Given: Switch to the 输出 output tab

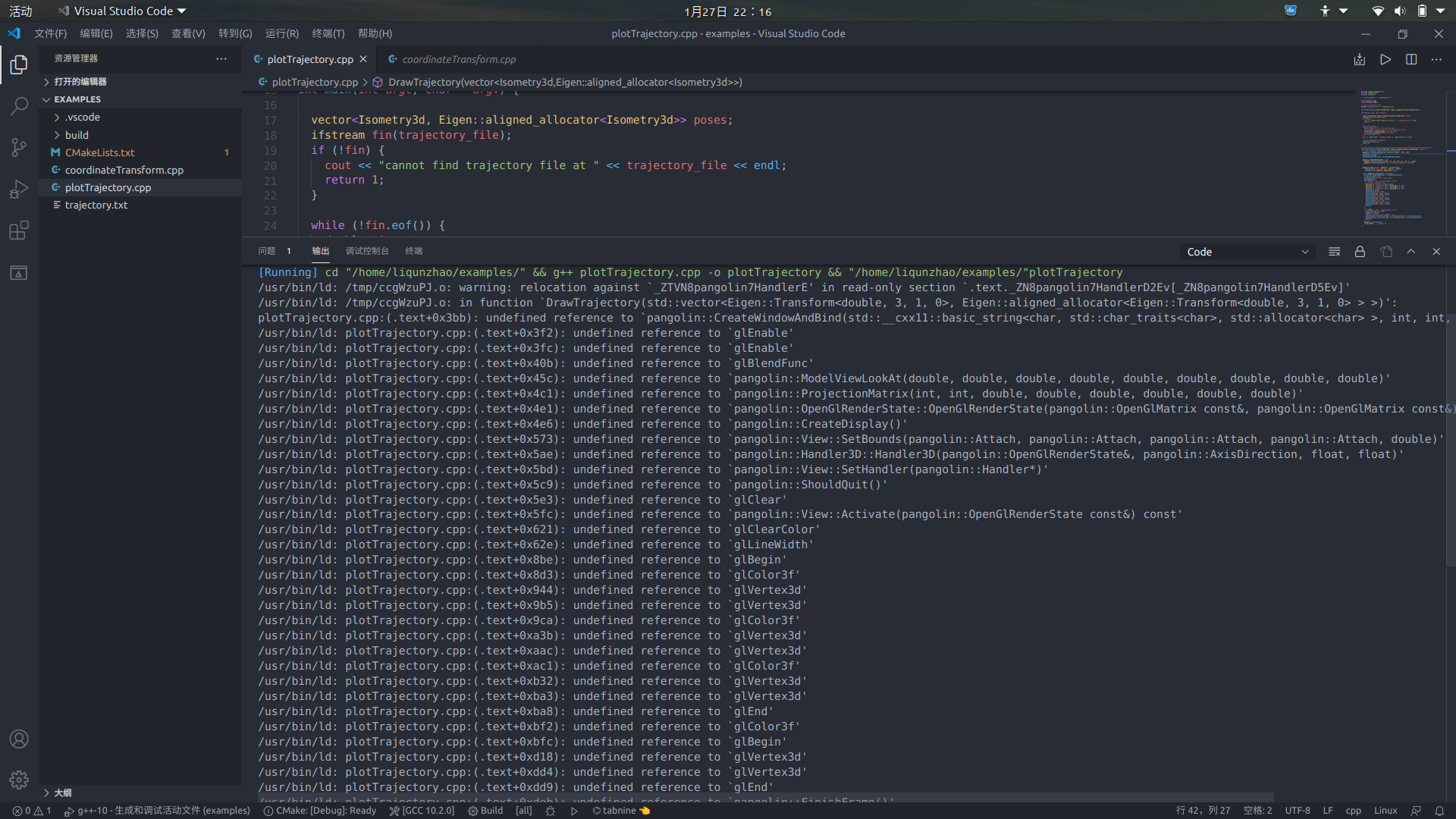Looking at the screenshot, I should click(x=321, y=251).
